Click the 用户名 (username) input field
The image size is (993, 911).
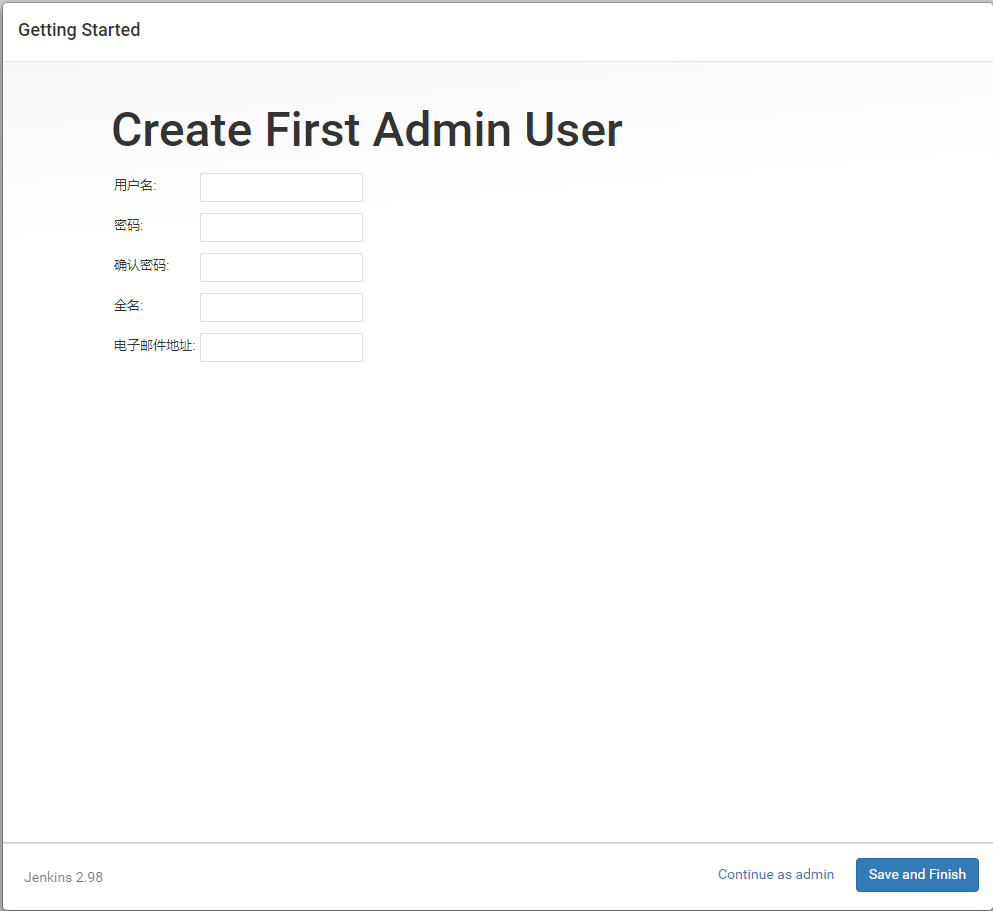point(281,187)
